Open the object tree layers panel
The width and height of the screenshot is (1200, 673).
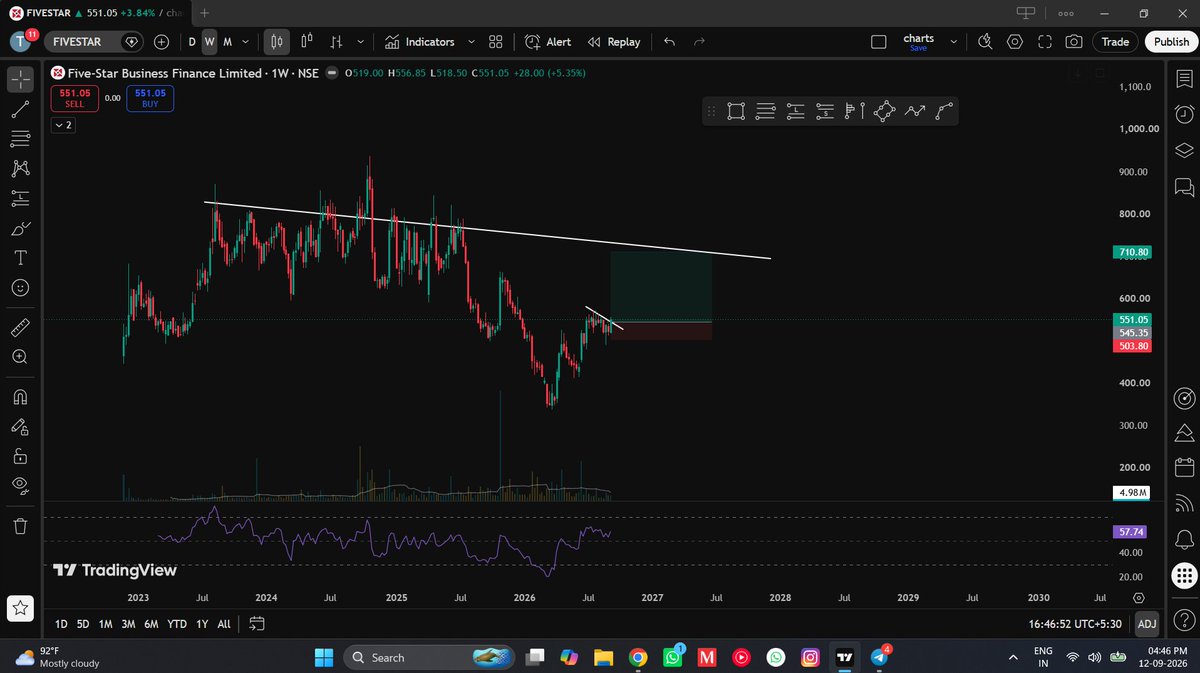tap(1184, 150)
